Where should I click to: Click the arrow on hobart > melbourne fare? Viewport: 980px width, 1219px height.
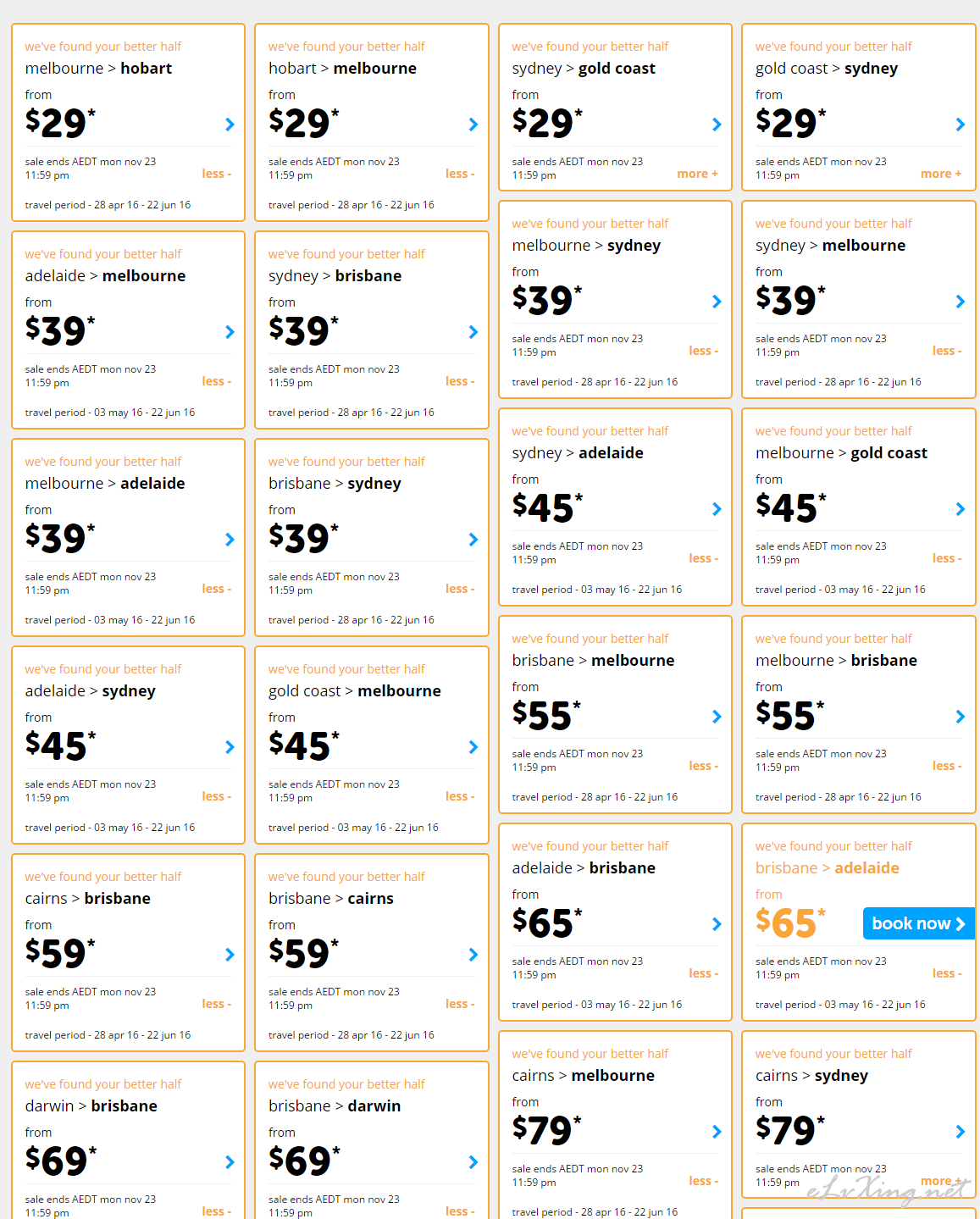(x=473, y=125)
